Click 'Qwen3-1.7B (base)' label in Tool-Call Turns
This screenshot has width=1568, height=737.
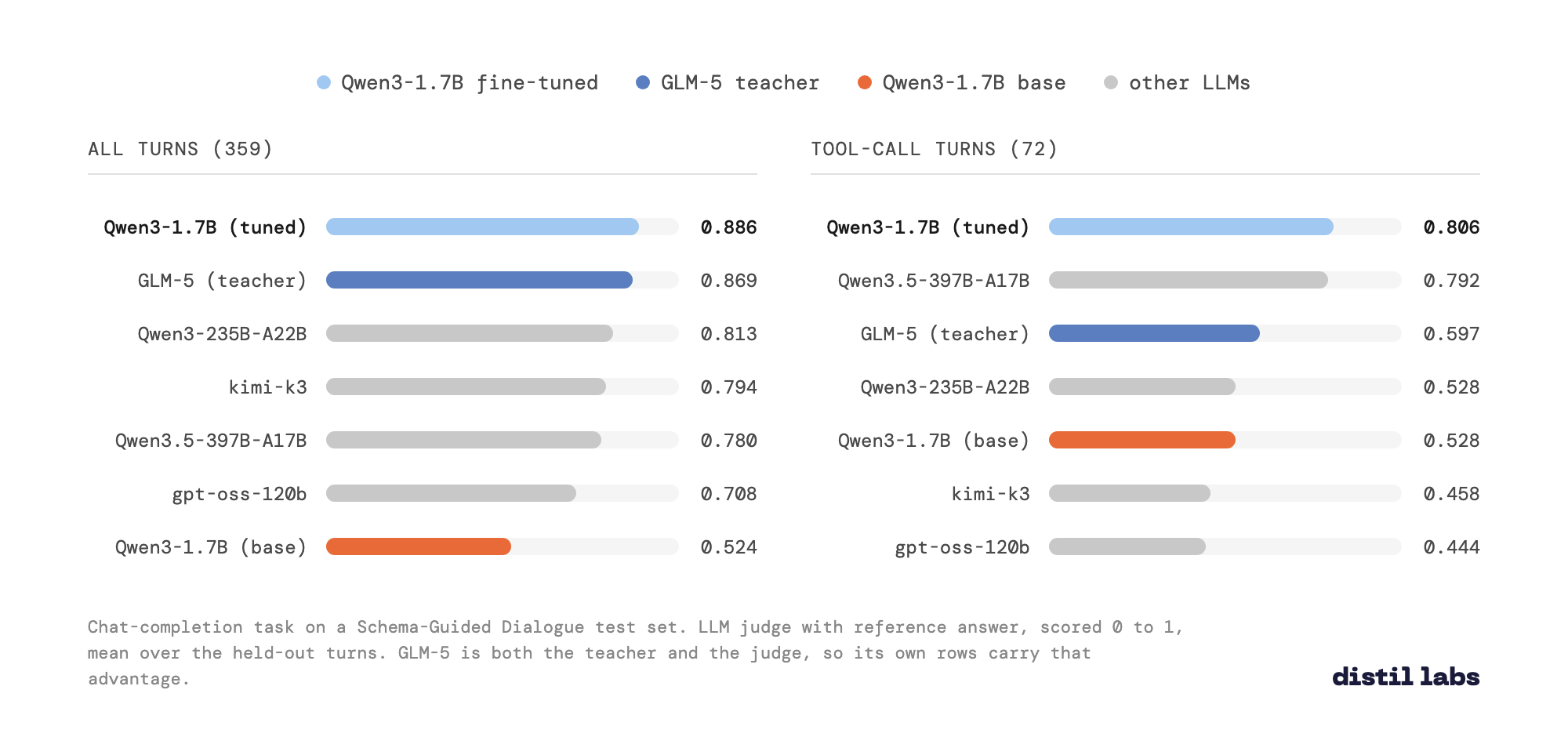click(934, 441)
